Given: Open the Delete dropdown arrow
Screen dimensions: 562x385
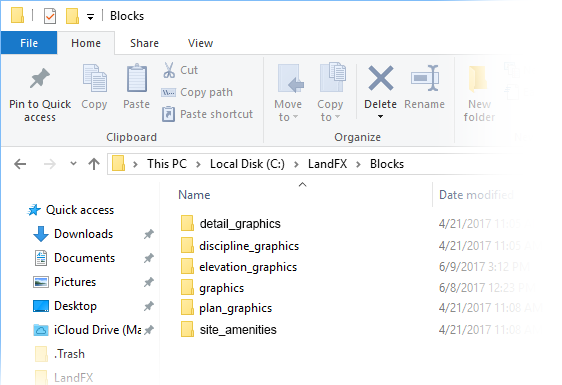Looking at the screenshot, I should click(381, 117).
